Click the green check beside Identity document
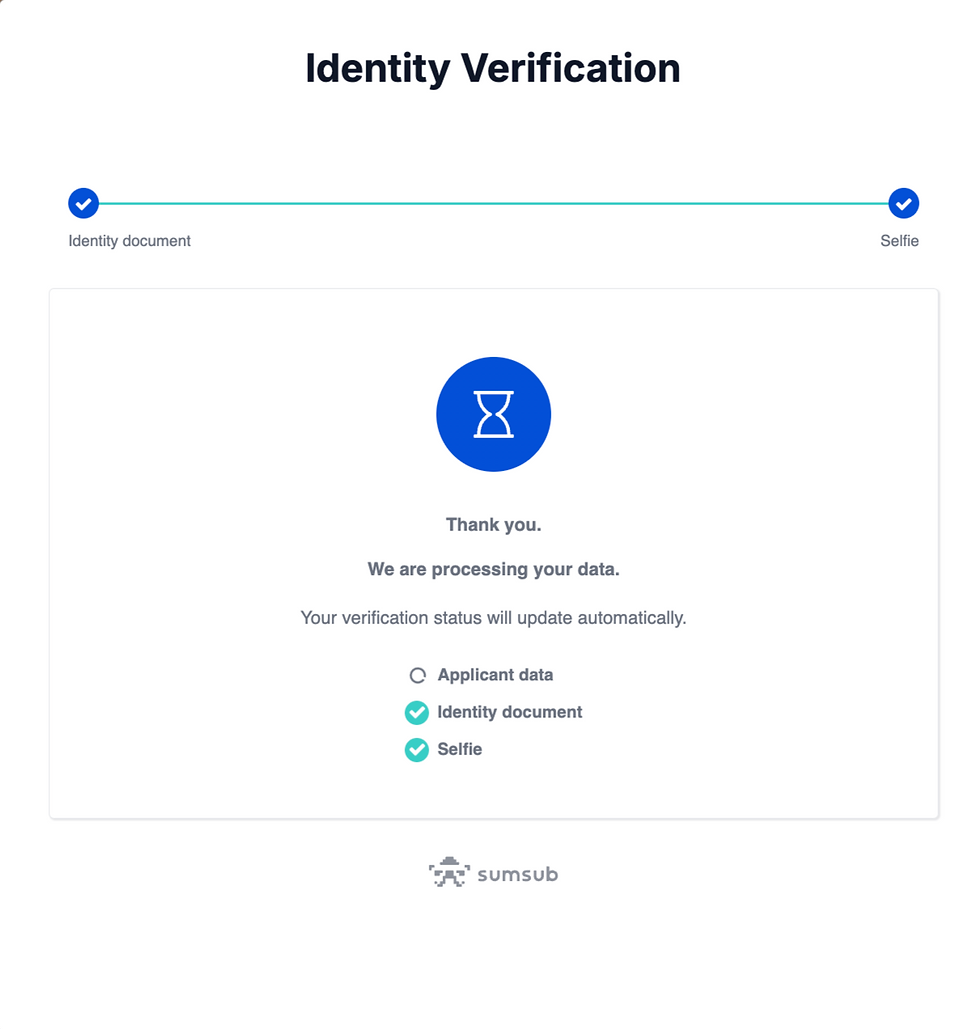 [x=417, y=713]
